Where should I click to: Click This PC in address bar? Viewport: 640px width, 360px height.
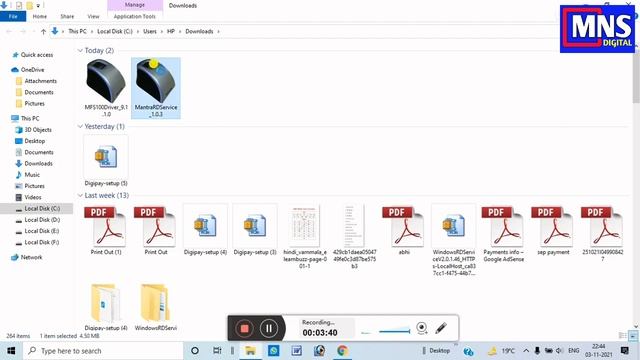(x=78, y=31)
